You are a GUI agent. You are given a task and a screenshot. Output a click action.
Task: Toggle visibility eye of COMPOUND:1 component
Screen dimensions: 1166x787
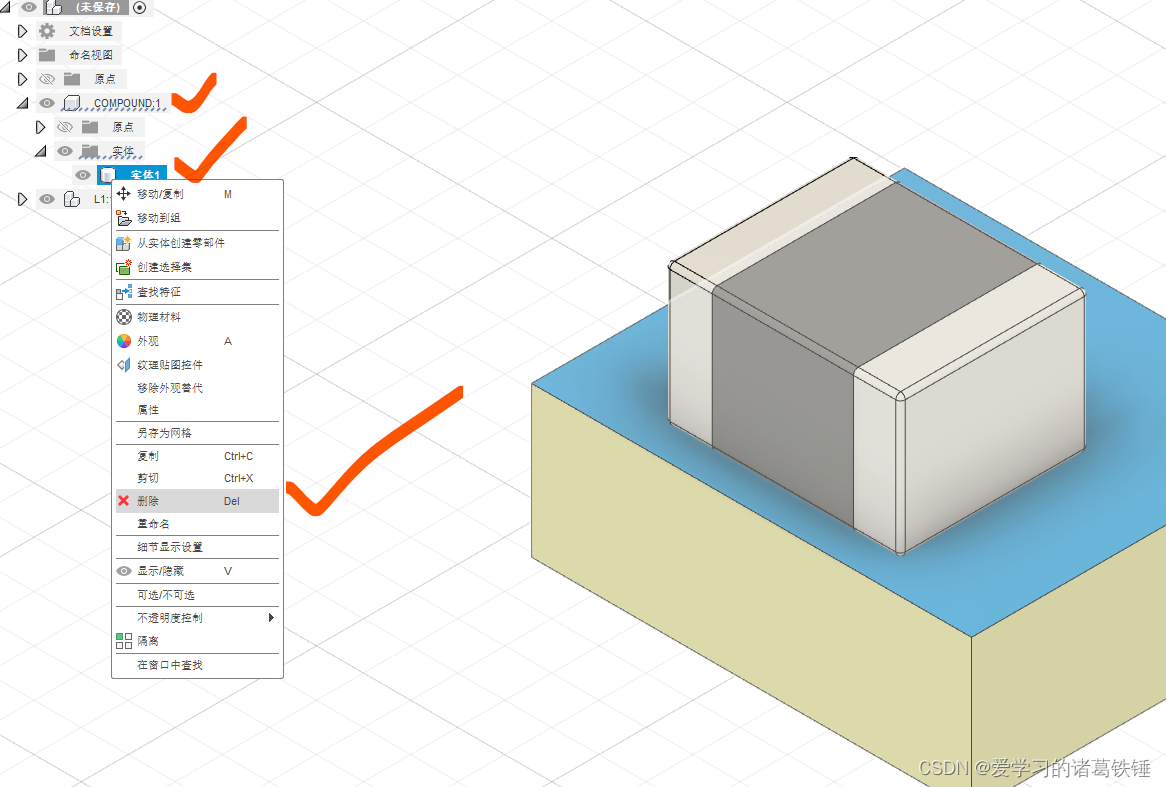click(46, 103)
